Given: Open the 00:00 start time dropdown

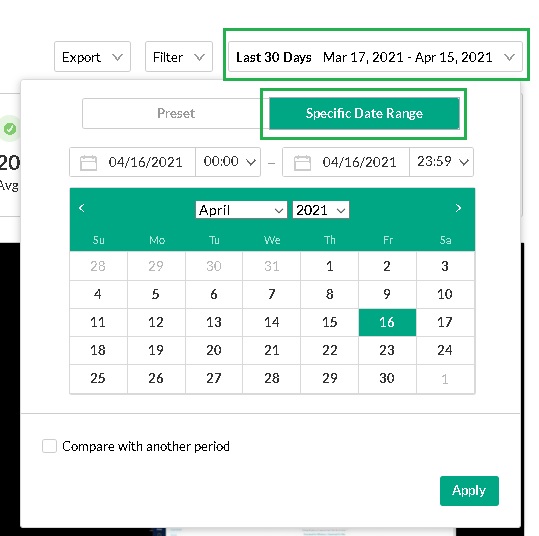Looking at the screenshot, I should 228,162.
